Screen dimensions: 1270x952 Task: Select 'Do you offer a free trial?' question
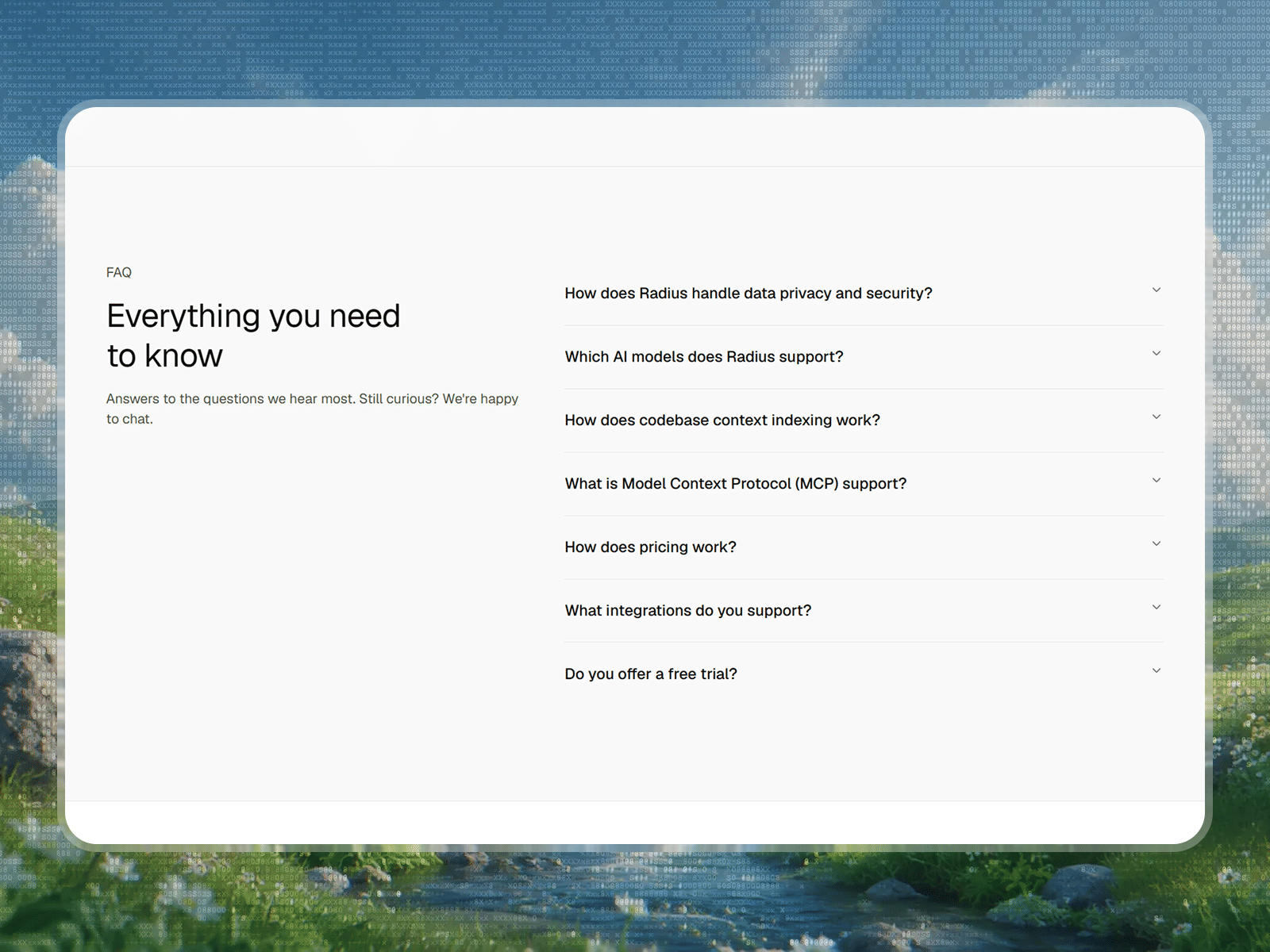pyautogui.click(x=651, y=674)
